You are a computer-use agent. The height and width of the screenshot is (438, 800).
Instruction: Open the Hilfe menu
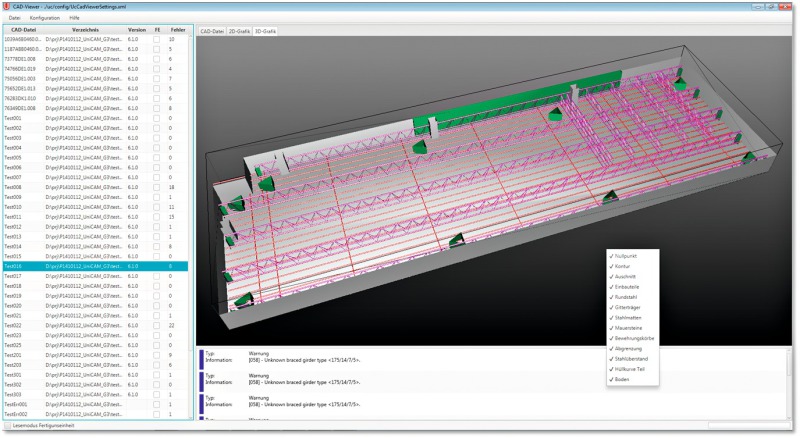tap(74, 18)
